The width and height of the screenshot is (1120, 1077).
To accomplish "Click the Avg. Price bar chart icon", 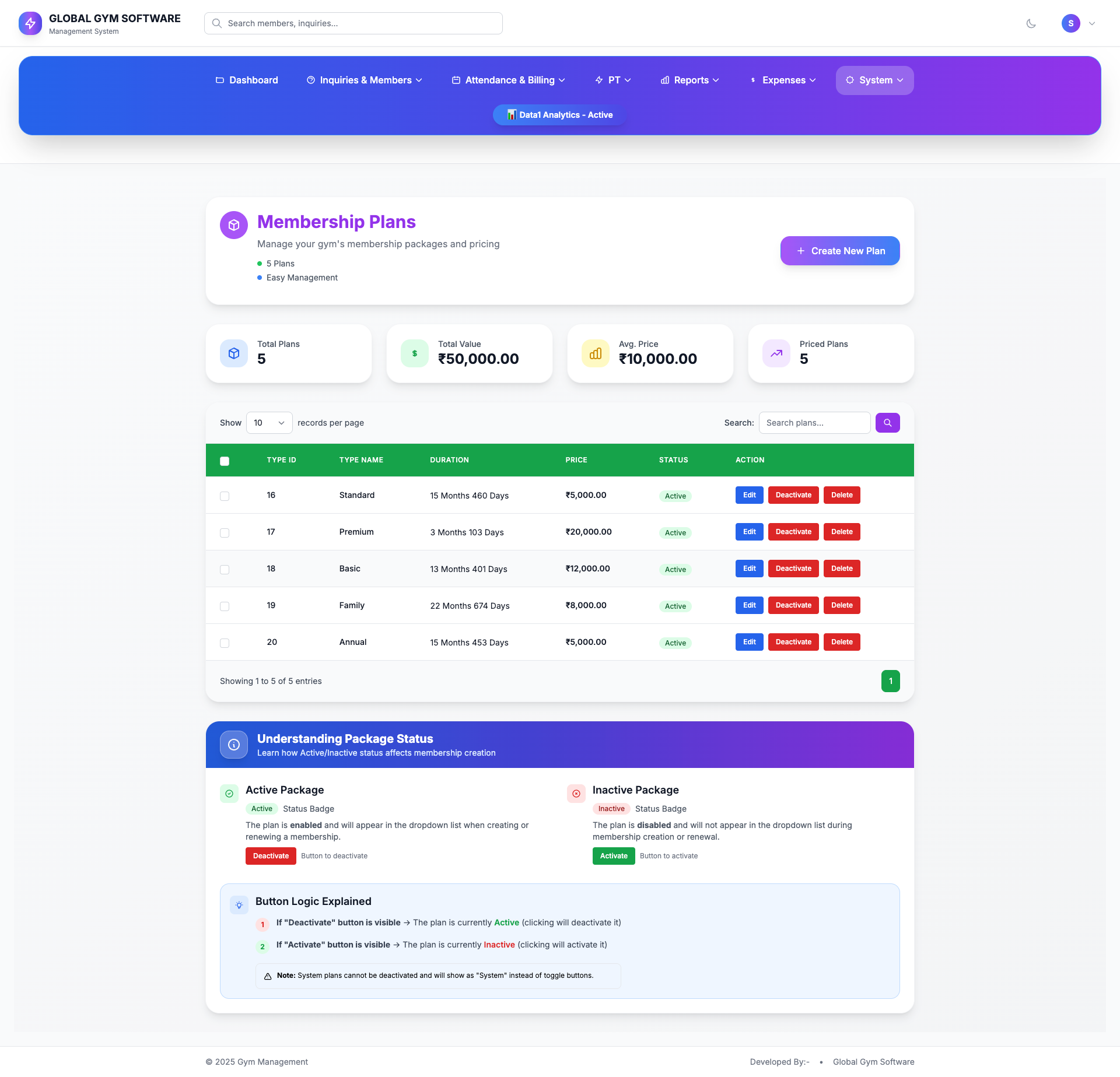I will pyautogui.click(x=596, y=353).
